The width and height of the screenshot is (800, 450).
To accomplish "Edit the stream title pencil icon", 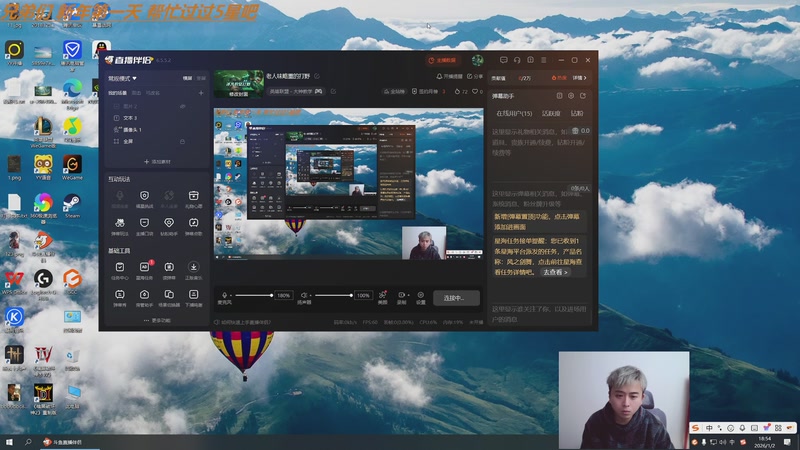I will [317, 76].
